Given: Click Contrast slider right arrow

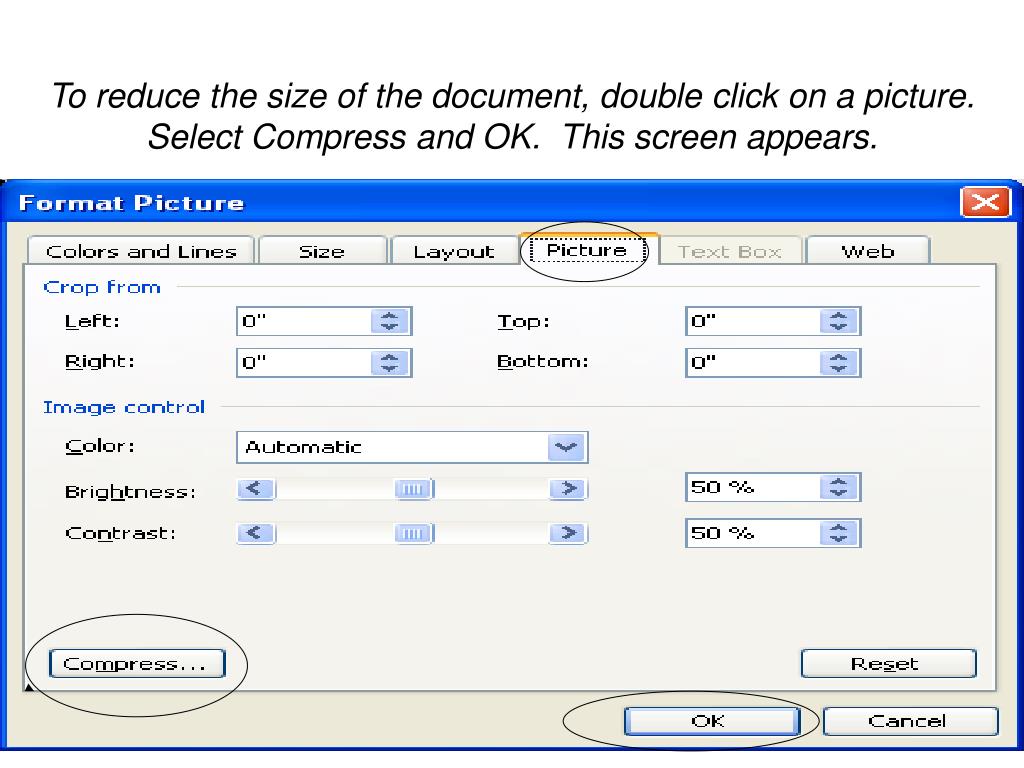Looking at the screenshot, I should tap(568, 533).
